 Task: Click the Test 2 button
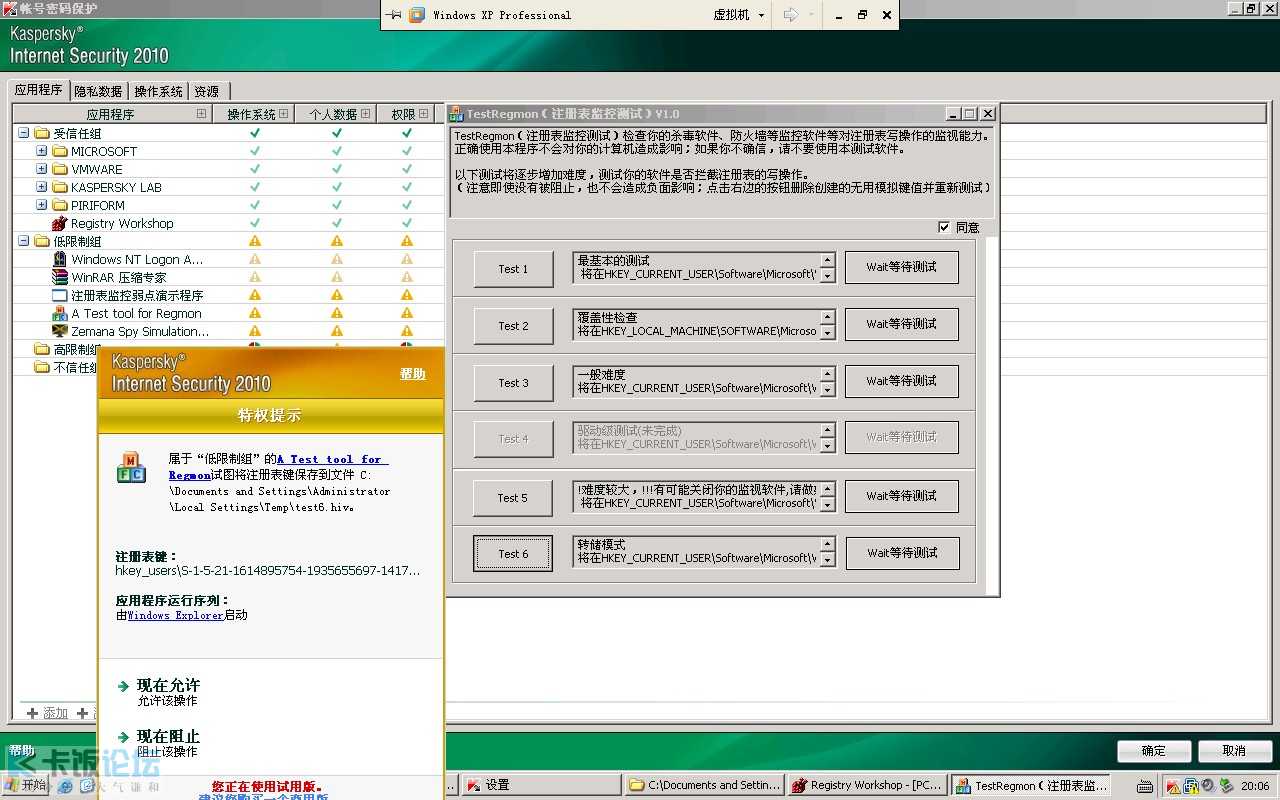click(513, 326)
